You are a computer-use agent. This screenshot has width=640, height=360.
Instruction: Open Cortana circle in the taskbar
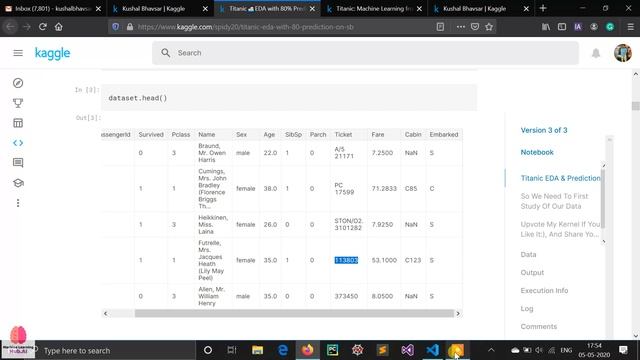point(208,350)
